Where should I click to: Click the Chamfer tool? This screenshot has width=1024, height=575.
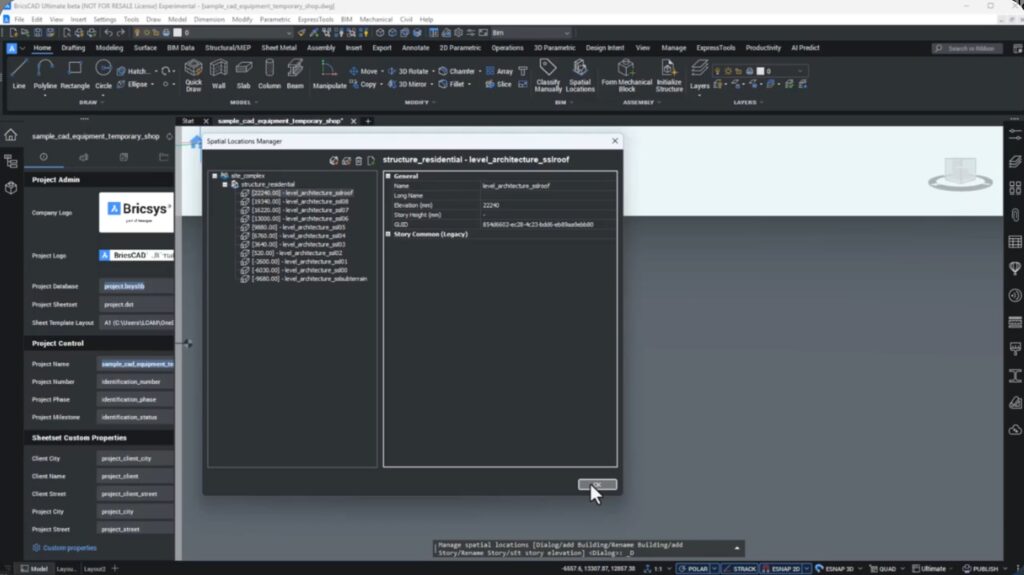tap(456, 71)
